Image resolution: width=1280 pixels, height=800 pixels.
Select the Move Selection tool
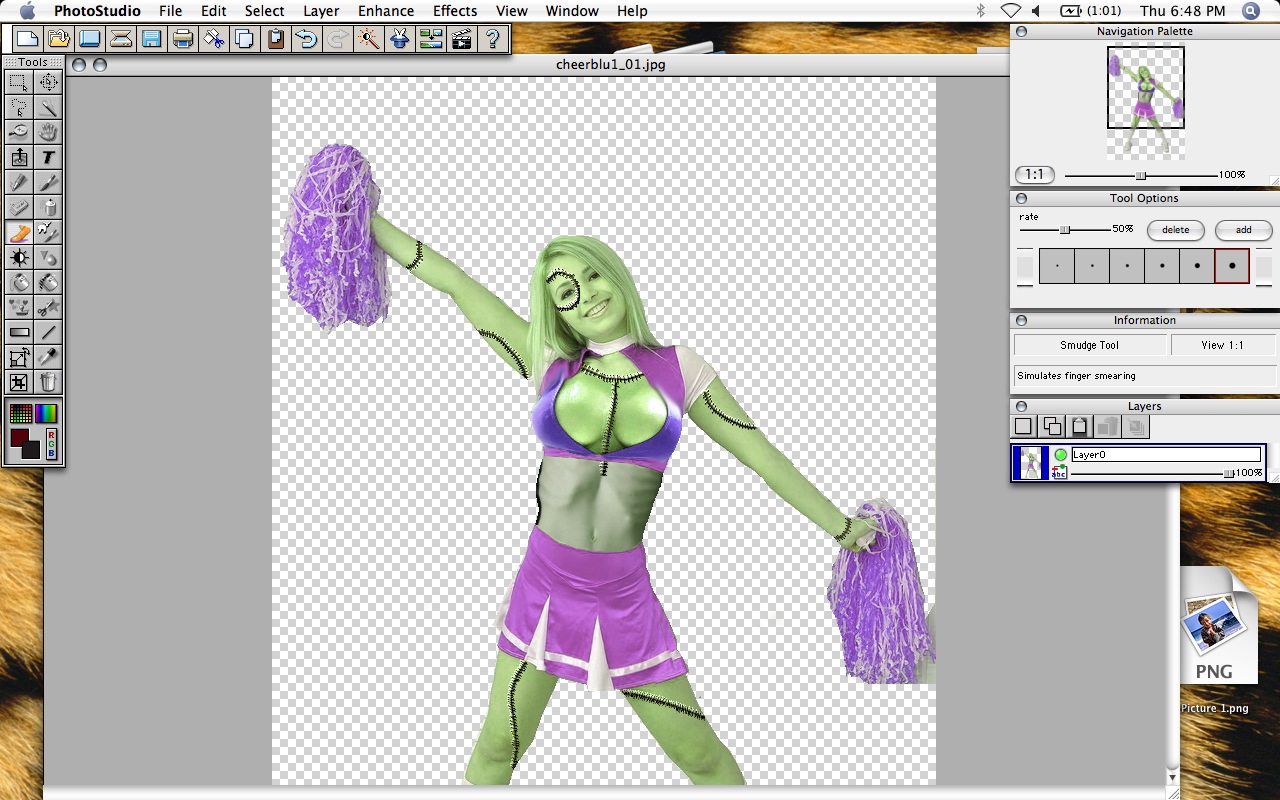pos(48,82)
